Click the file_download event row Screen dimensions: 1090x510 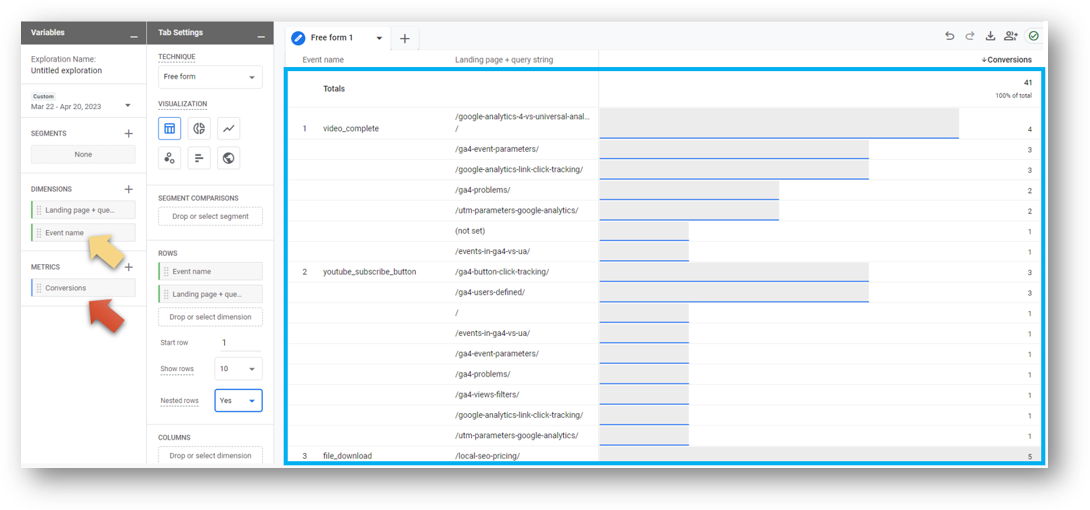click(x=348, y=456)
